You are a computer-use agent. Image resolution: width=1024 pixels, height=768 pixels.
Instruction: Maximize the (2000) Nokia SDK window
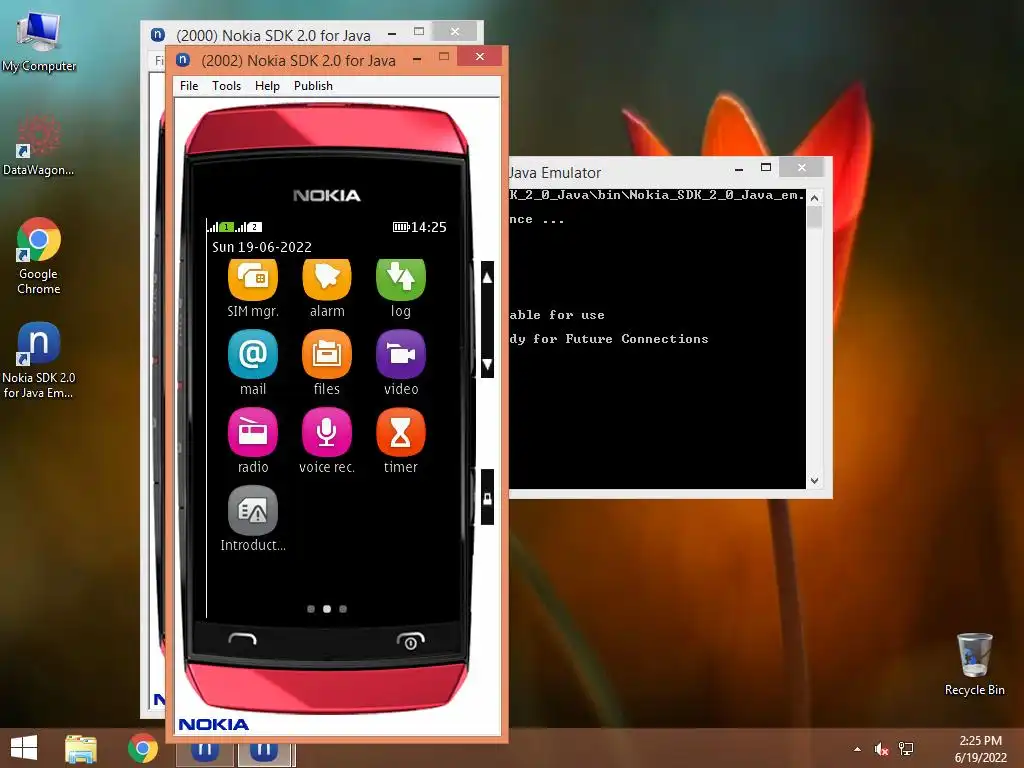pos(419,31)
